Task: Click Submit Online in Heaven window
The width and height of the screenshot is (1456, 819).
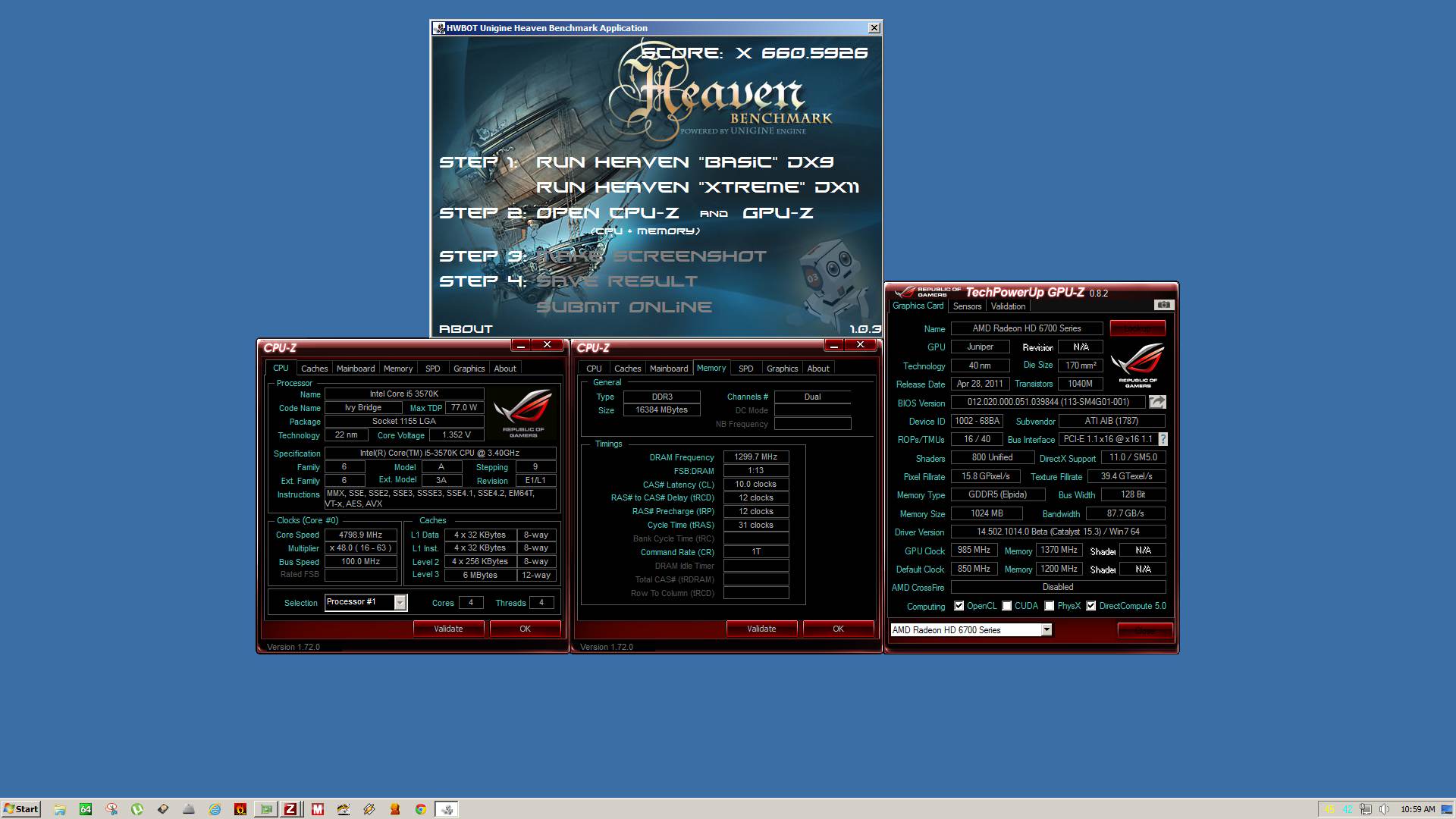Action: (x=623, y=307)
